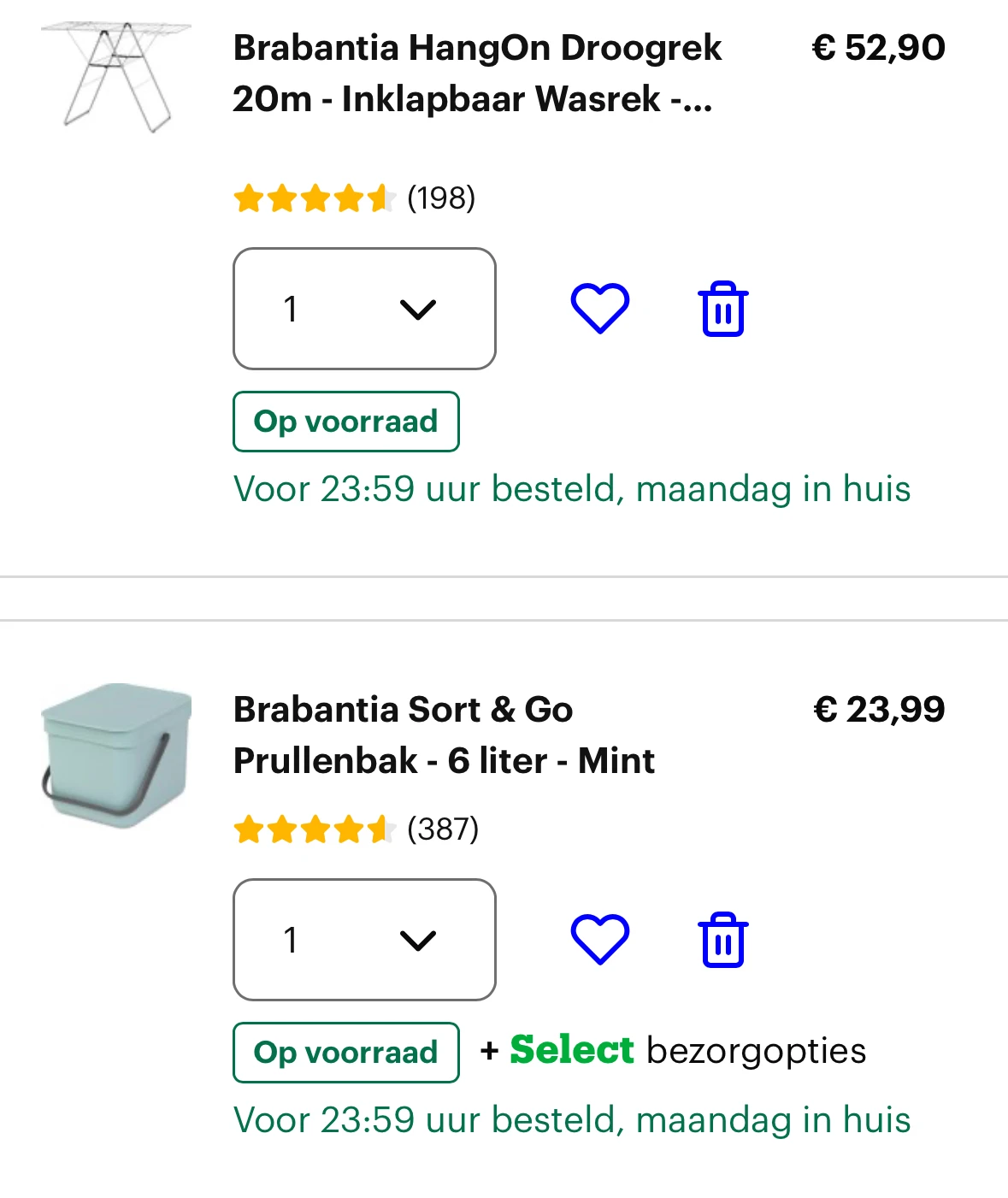The width and height of the screenshot is (1008, 1198).
Task: Open the (387) reviews count
Action: (x=443, y=829)
